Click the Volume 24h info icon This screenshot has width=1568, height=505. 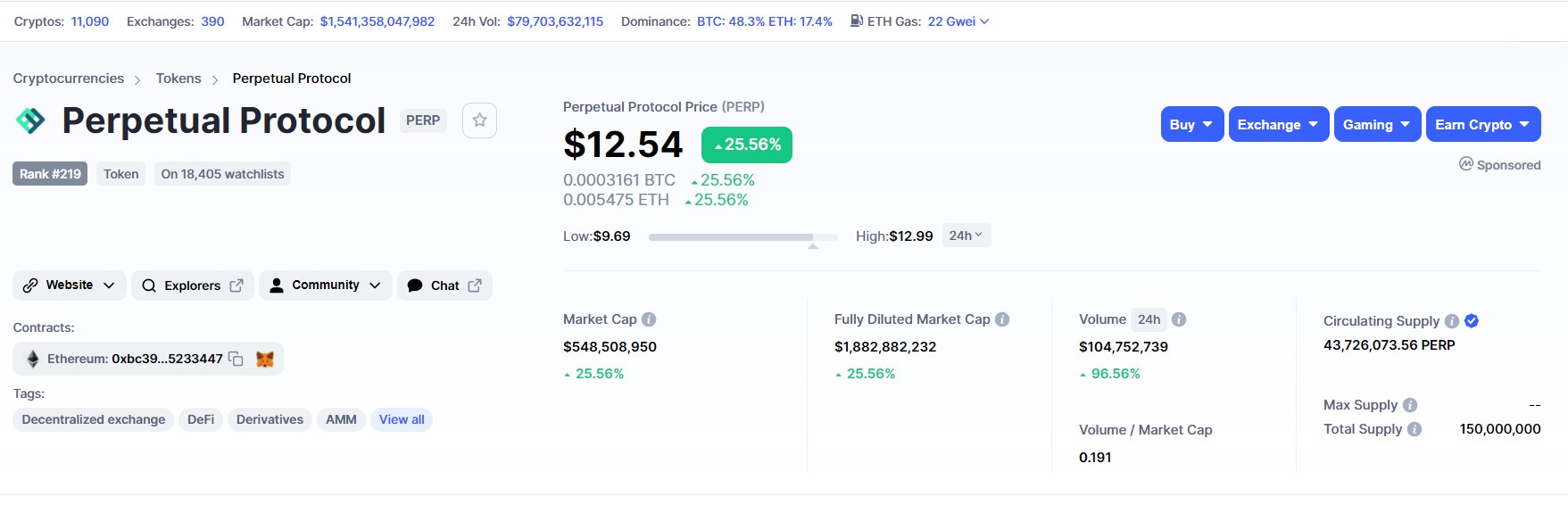pos(1179,319)
